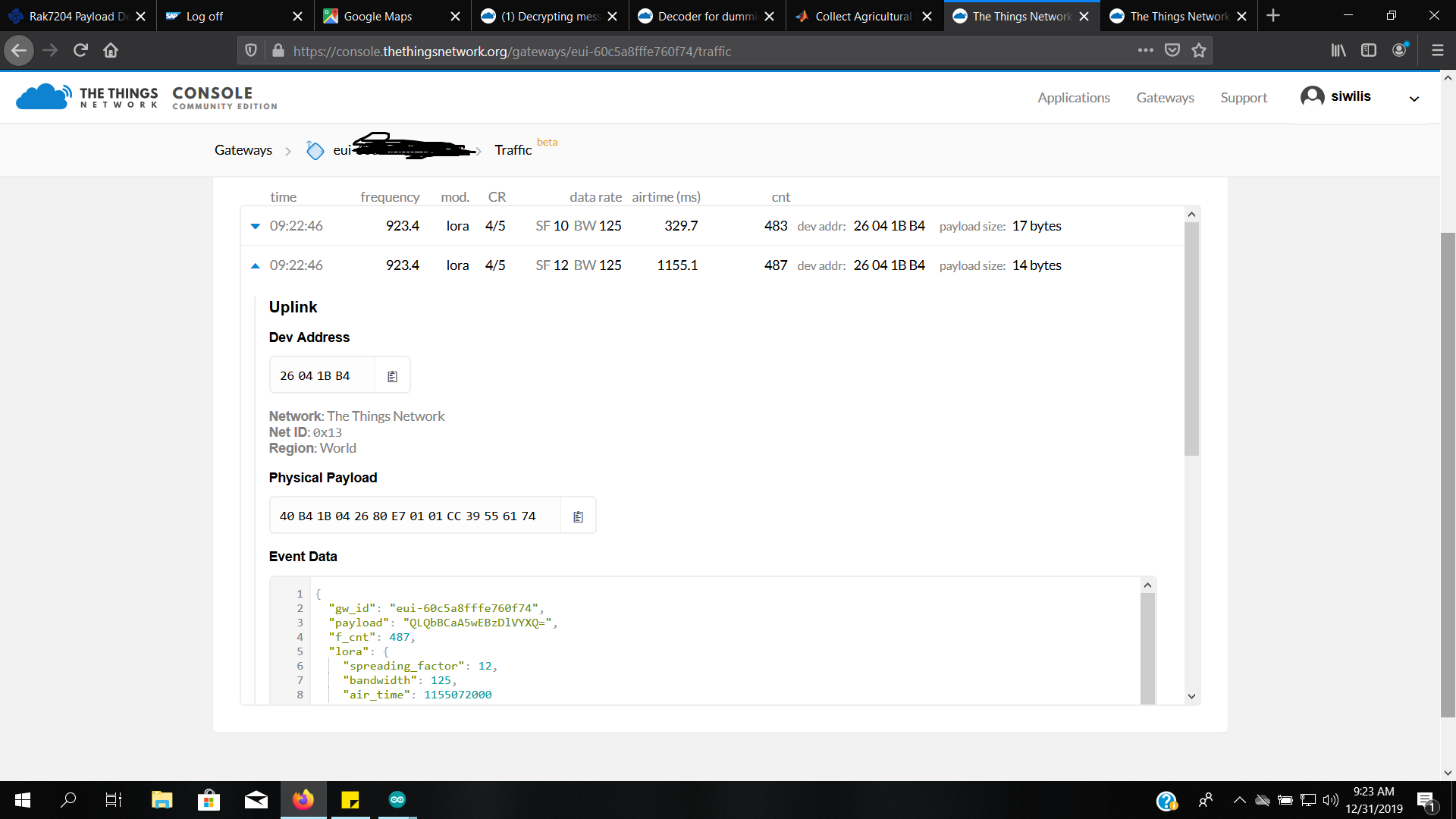This screenshot has width=1456, height=819.
Task: Open Applications in top navigation
Action: [x=1073, y=98]
